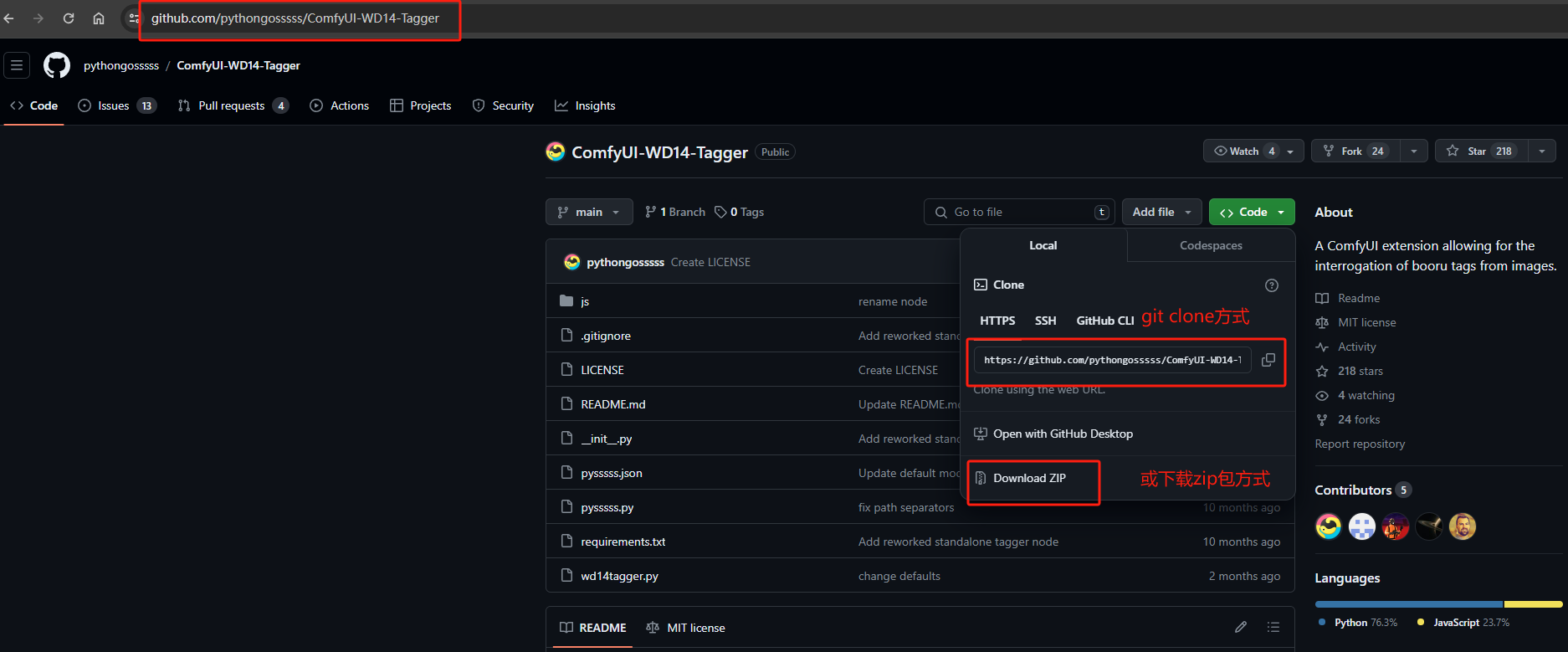Viewport: 1568px width, 652px height.
Task: Open the pysssss.py file
Action: pos(607,507)
